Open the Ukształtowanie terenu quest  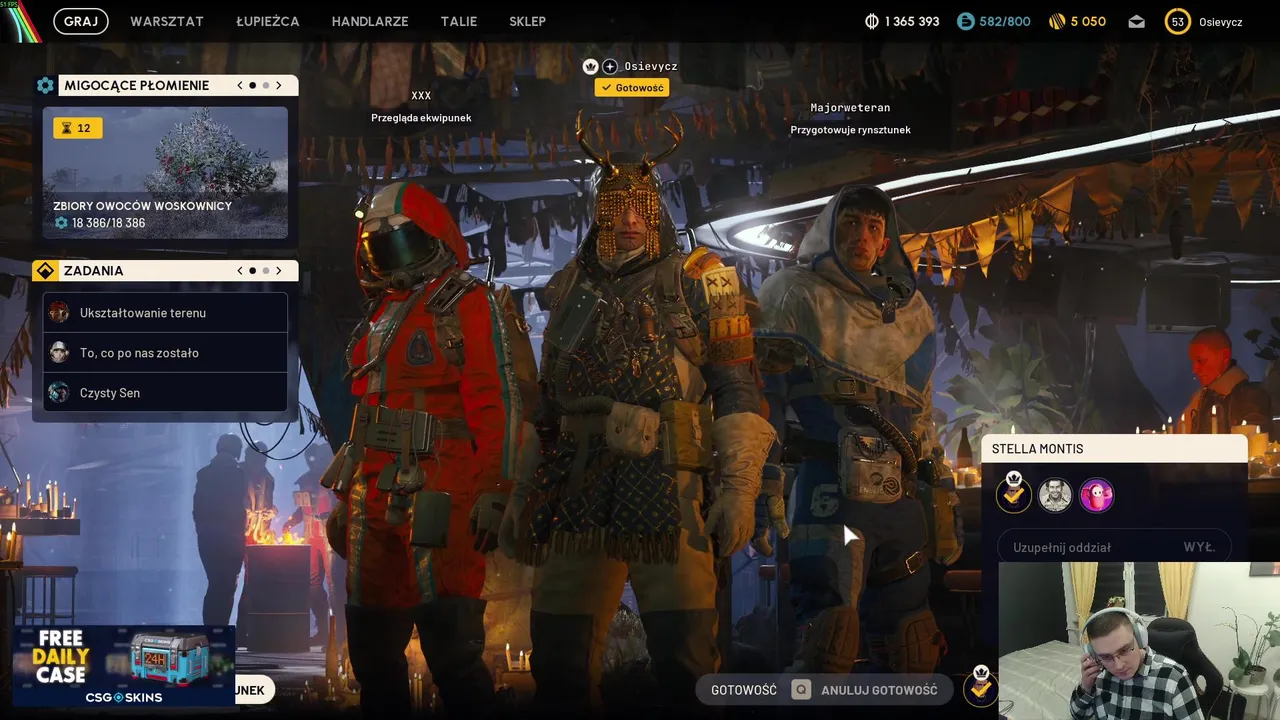click(165, 313)
